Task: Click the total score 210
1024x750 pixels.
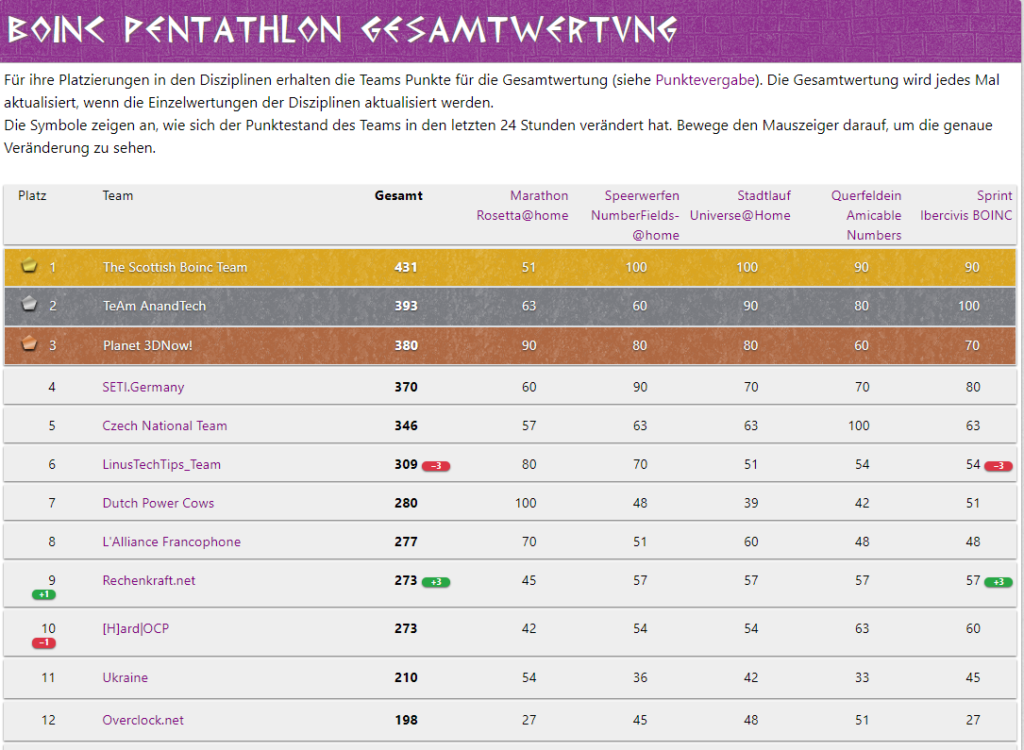Action: pos(406,677)
